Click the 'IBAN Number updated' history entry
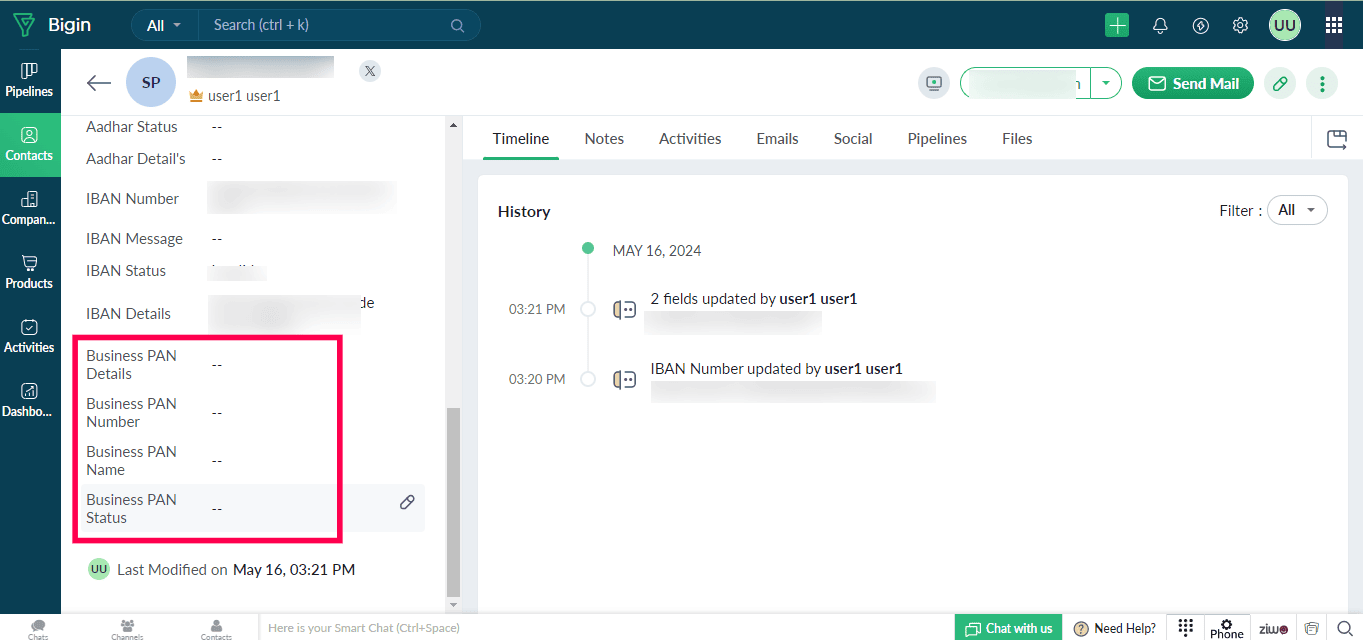The image size is (1363, 640). (x=776, y=368)
